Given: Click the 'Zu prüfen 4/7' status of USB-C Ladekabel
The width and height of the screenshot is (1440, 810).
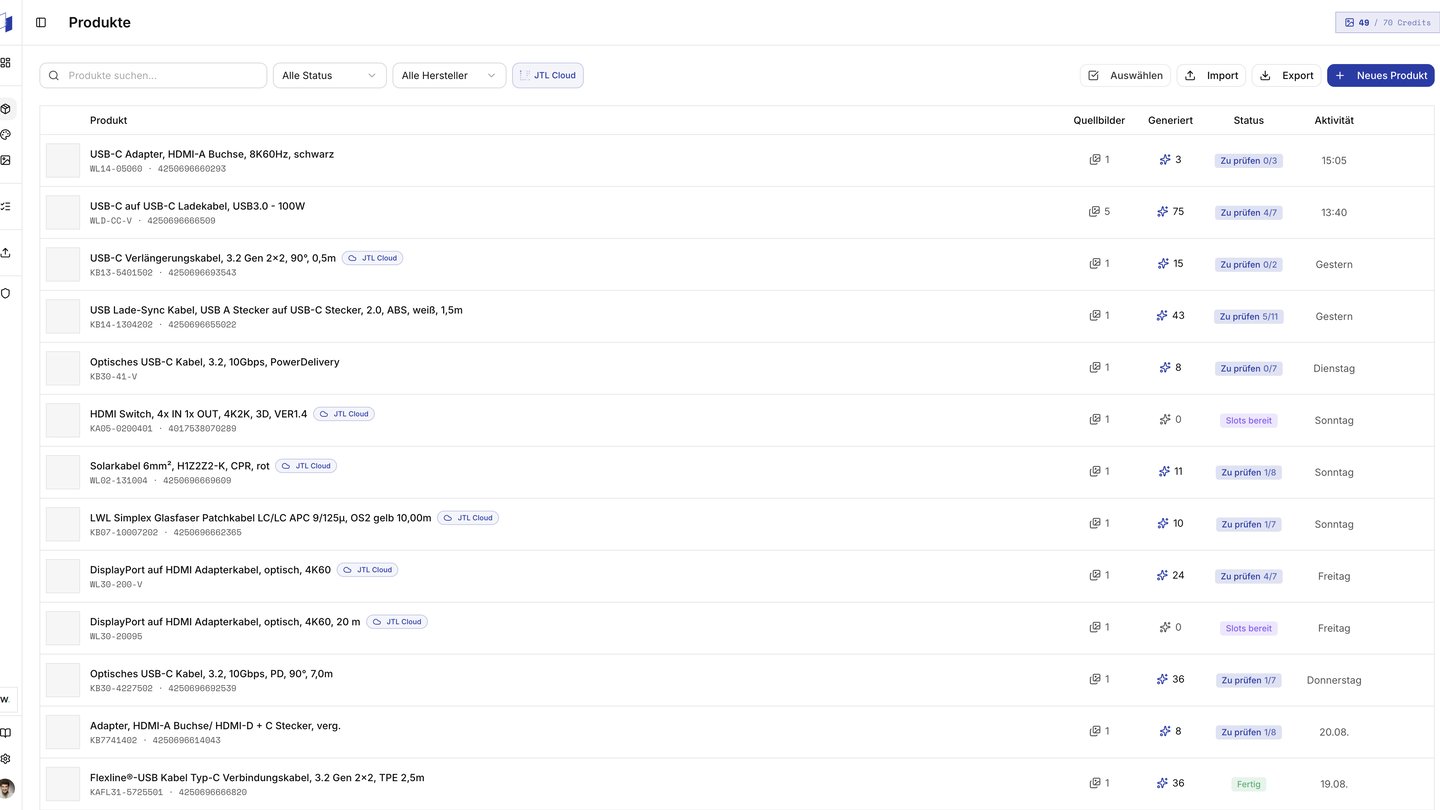Looking at the screenshot, I should click(x=1249, y=212).
